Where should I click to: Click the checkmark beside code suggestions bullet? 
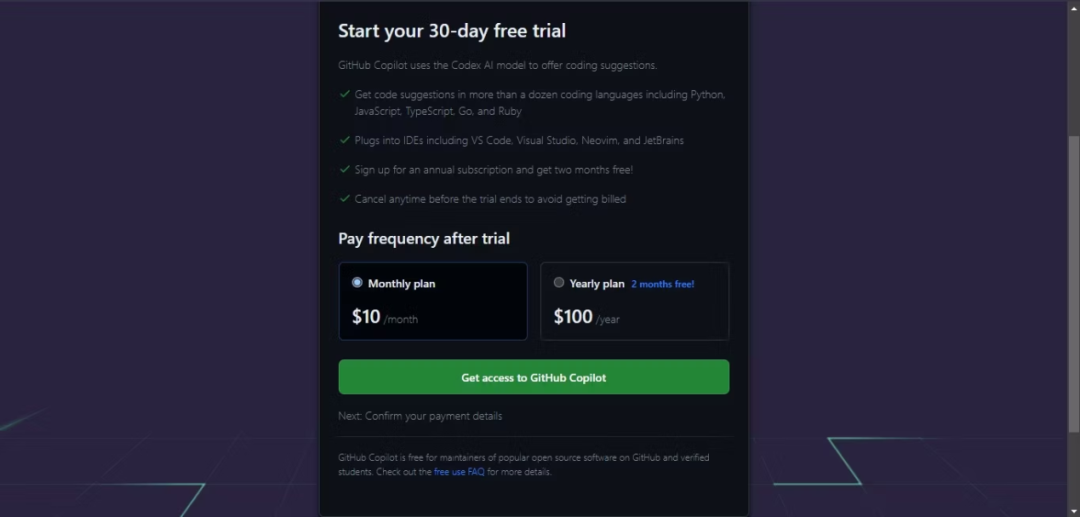344,94
